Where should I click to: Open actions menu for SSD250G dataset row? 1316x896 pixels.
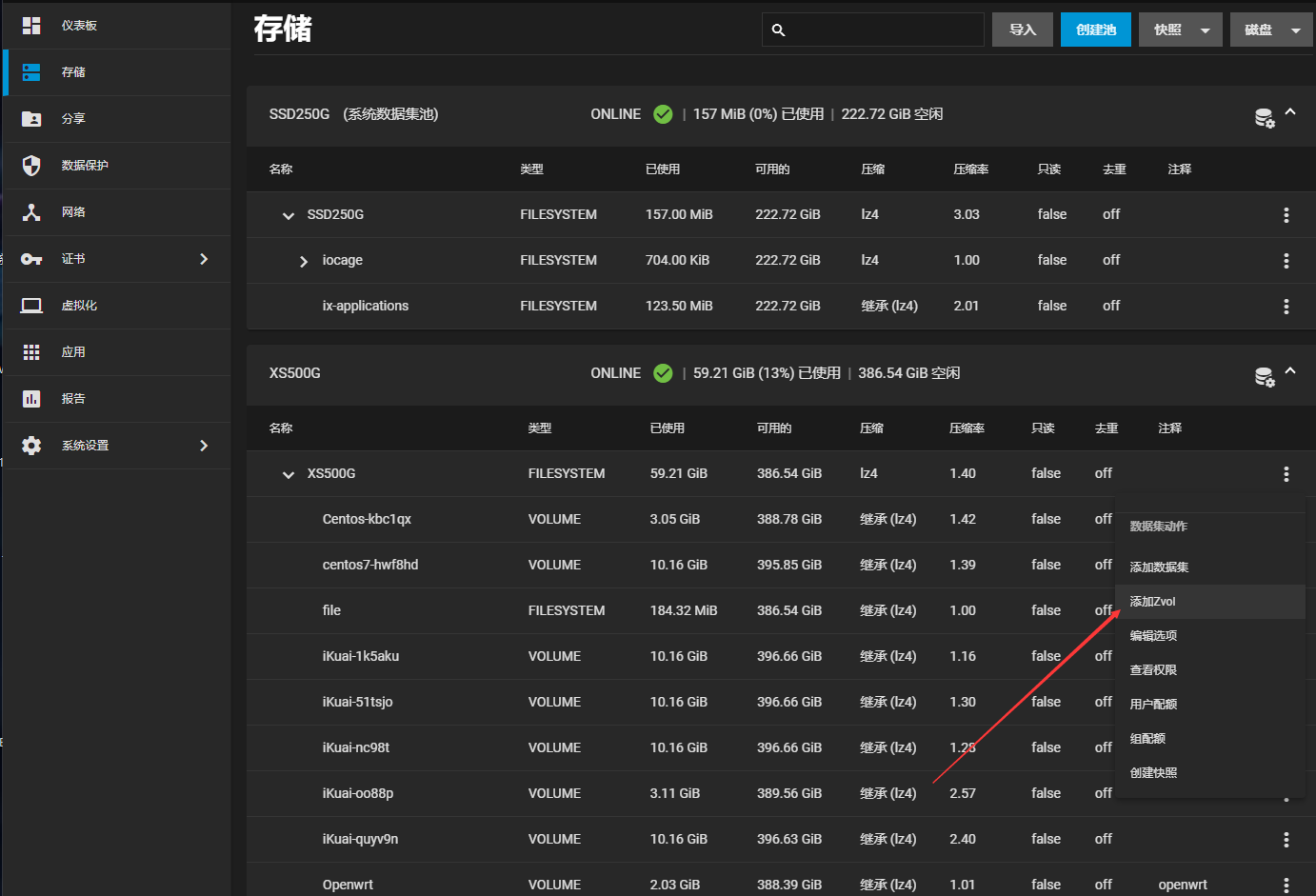1286,215
